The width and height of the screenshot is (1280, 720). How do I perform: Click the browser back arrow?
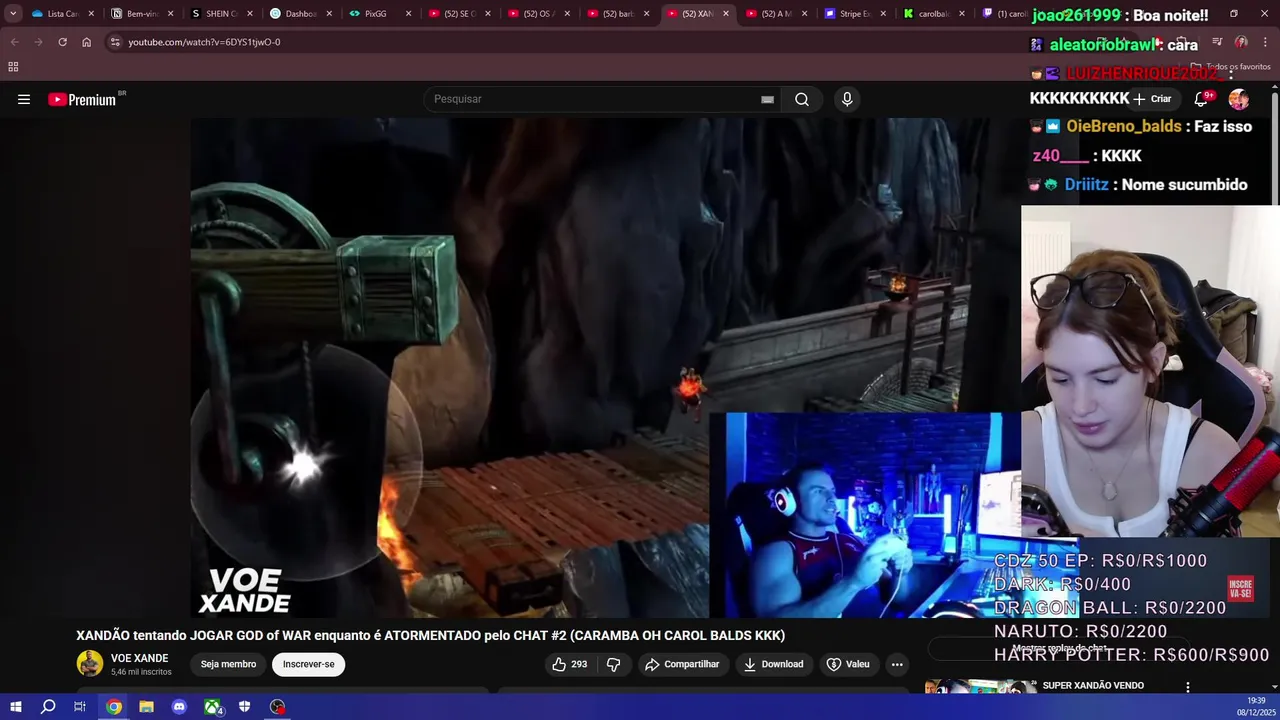pos(14,42)
